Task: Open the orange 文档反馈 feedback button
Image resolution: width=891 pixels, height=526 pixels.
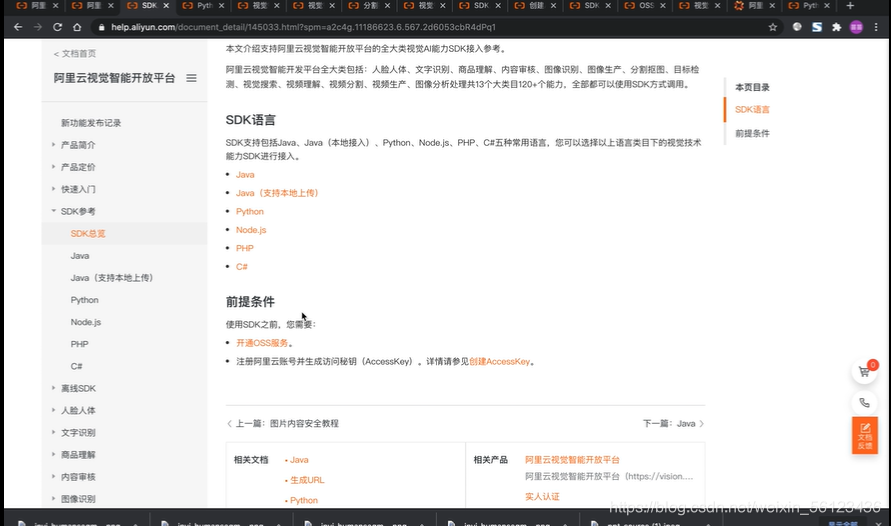Action: click(865, 435)
